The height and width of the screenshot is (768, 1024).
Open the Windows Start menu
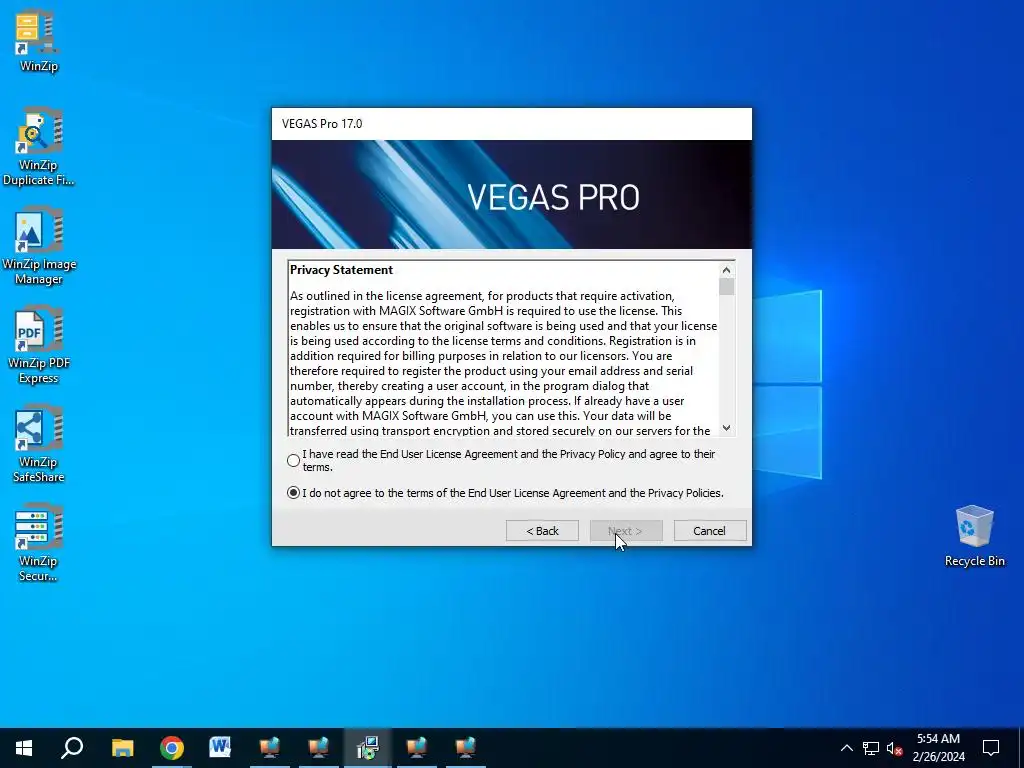[x=24, y=748]
